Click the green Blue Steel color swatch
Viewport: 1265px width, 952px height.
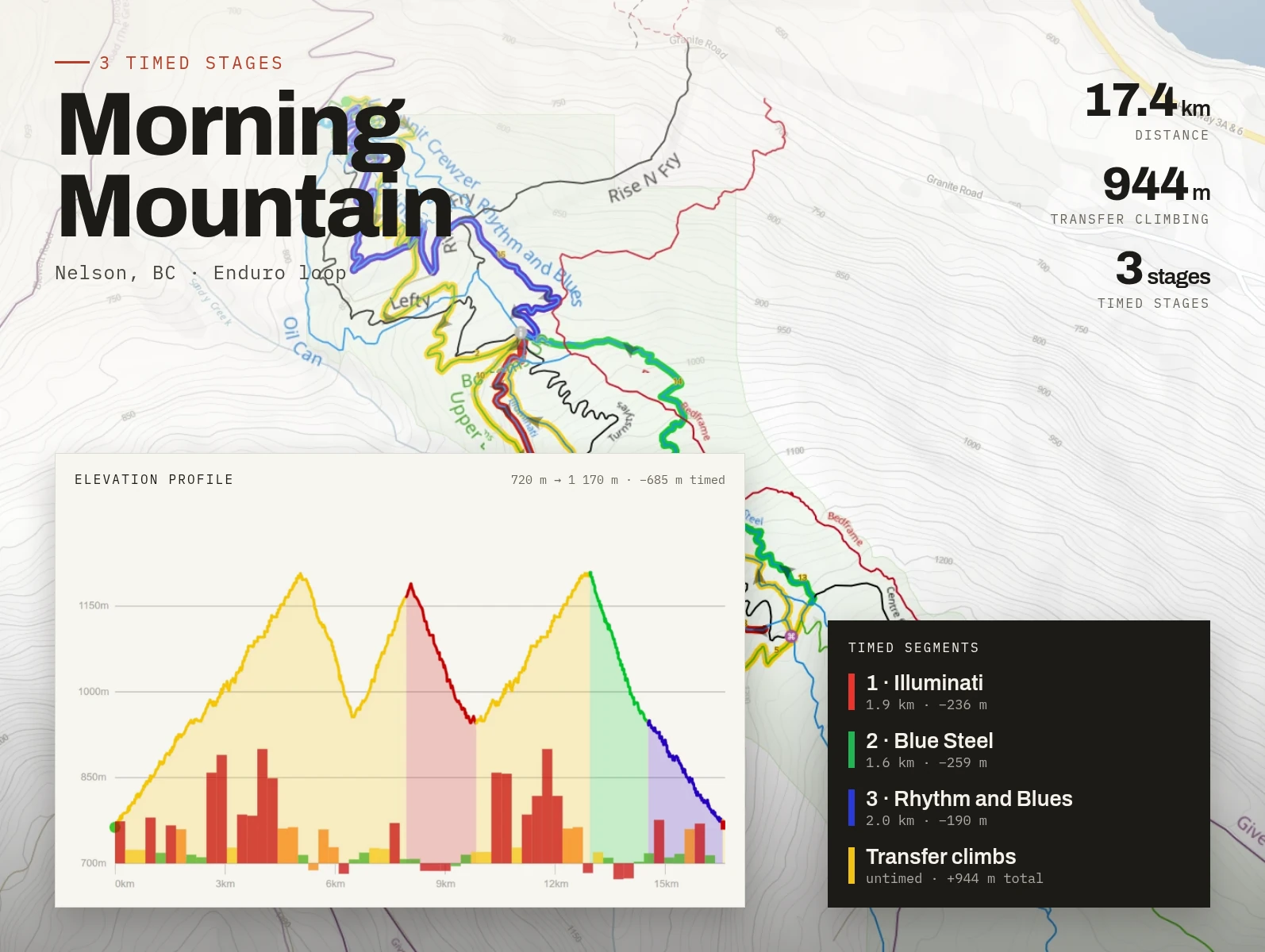[852, 750]
